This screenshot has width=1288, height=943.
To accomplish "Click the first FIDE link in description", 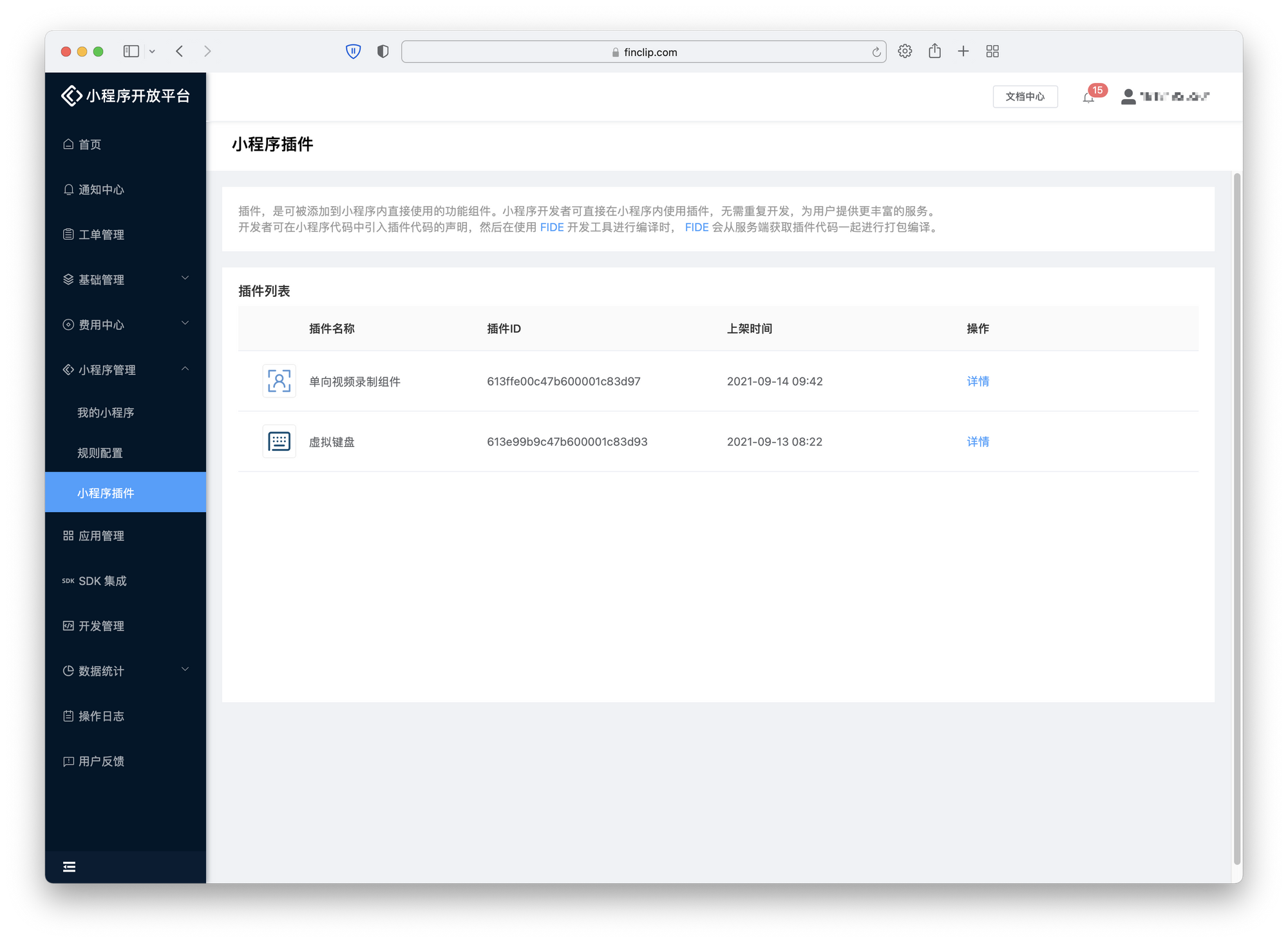I will pos(552,227).
